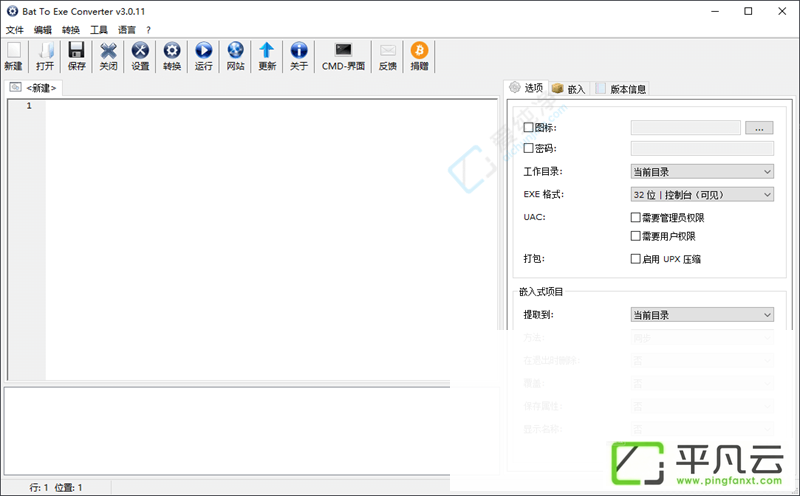Click the 位置: 1 status bar entry
This screenshot has width=800, height=496.
pos(68,487)
